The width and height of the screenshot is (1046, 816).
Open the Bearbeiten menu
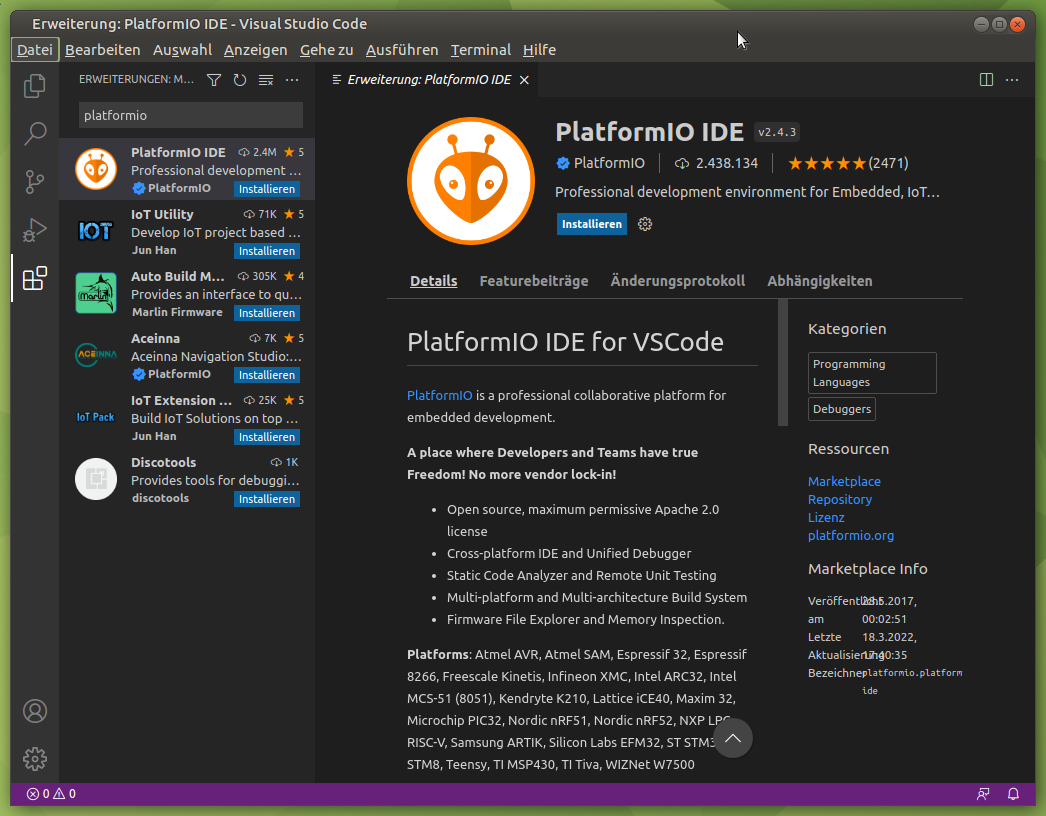[103, 50]
